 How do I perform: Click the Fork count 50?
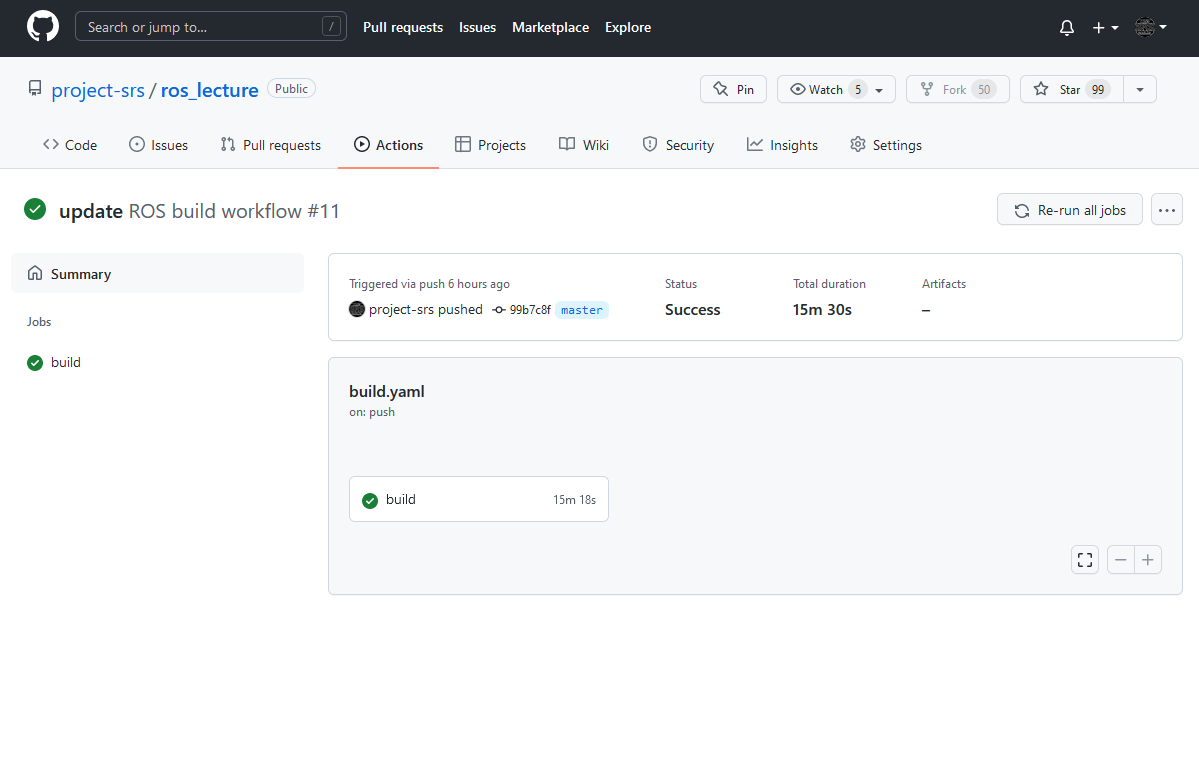(x=984, y=90)
